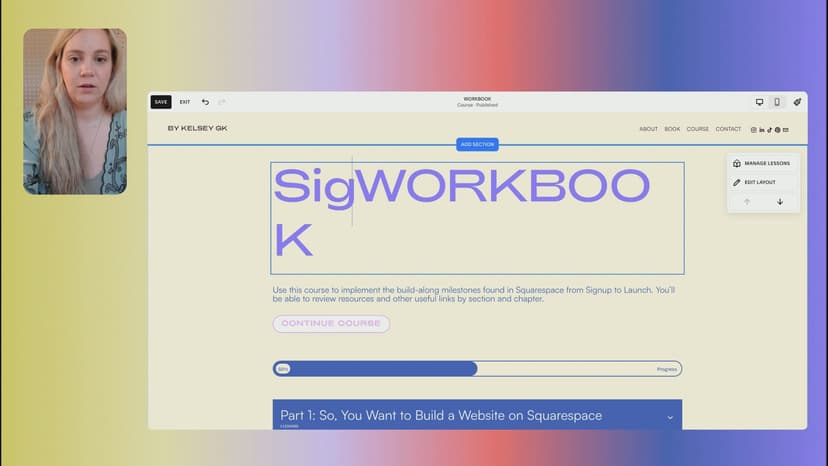The height and width of the screenshot is (466, 828).
Task: Move section up with arrow icon
Action: pos(746,202)
